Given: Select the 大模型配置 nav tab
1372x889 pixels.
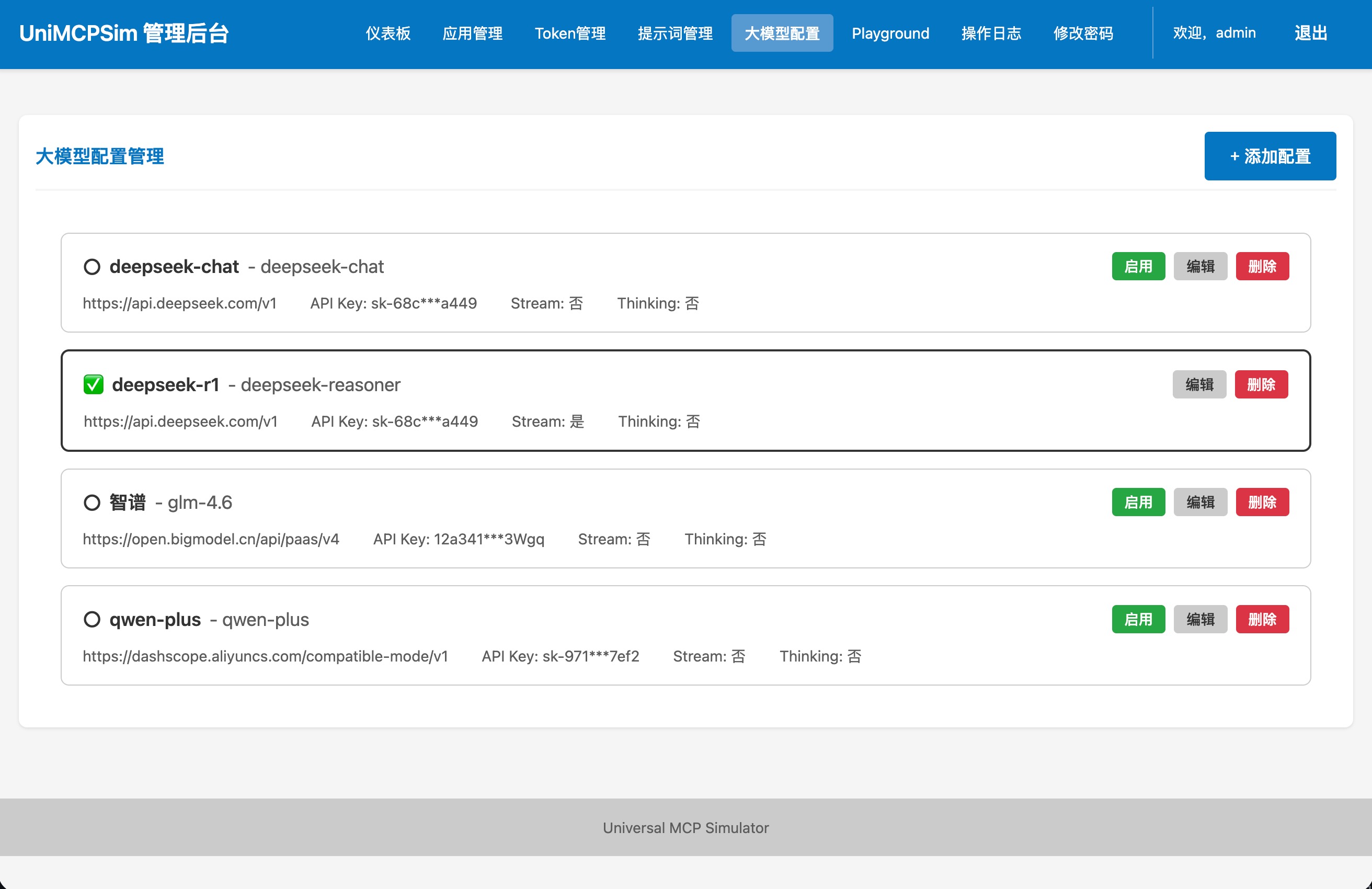Looking at the screenshot, I should (782, 33).
